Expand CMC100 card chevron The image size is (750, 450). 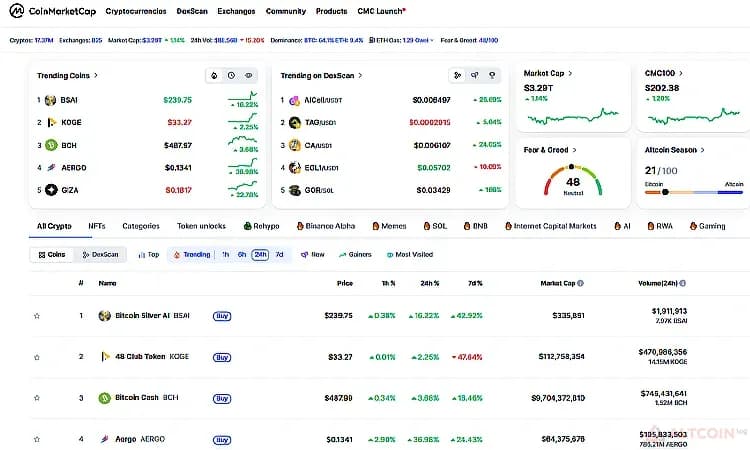click(681, 74)
